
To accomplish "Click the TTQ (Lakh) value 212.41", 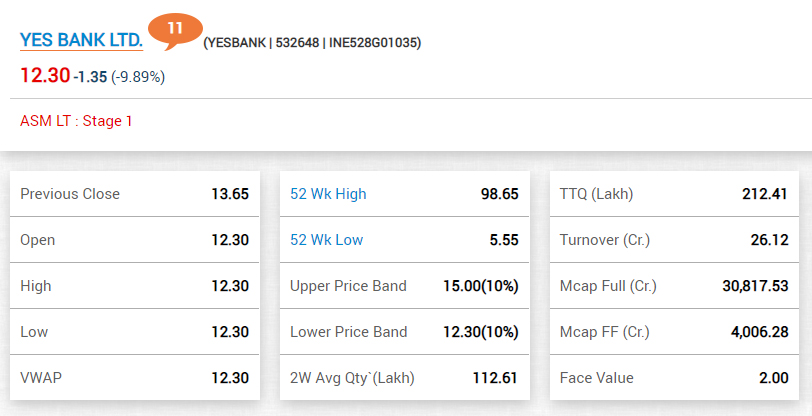I will click(767, 194).
